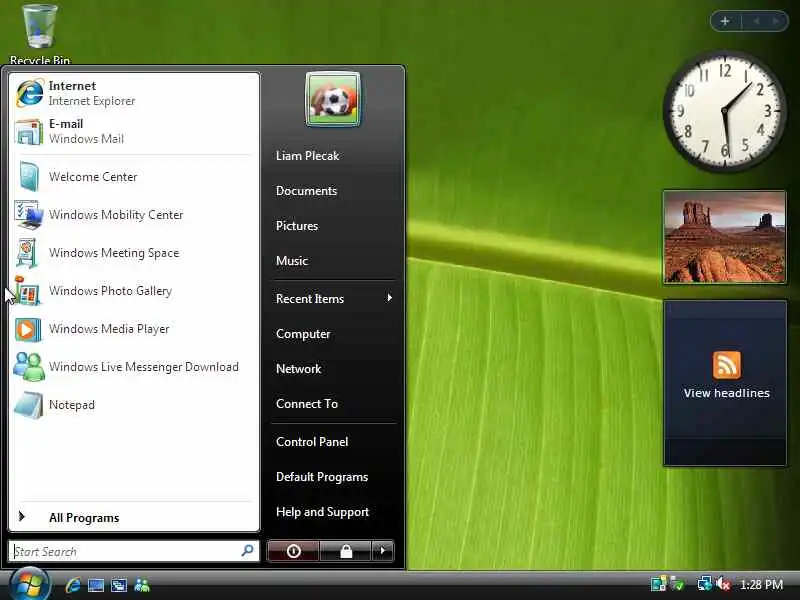Open Help and Support
This screenshot has width=800, height=600.
[x=333, y=512]
